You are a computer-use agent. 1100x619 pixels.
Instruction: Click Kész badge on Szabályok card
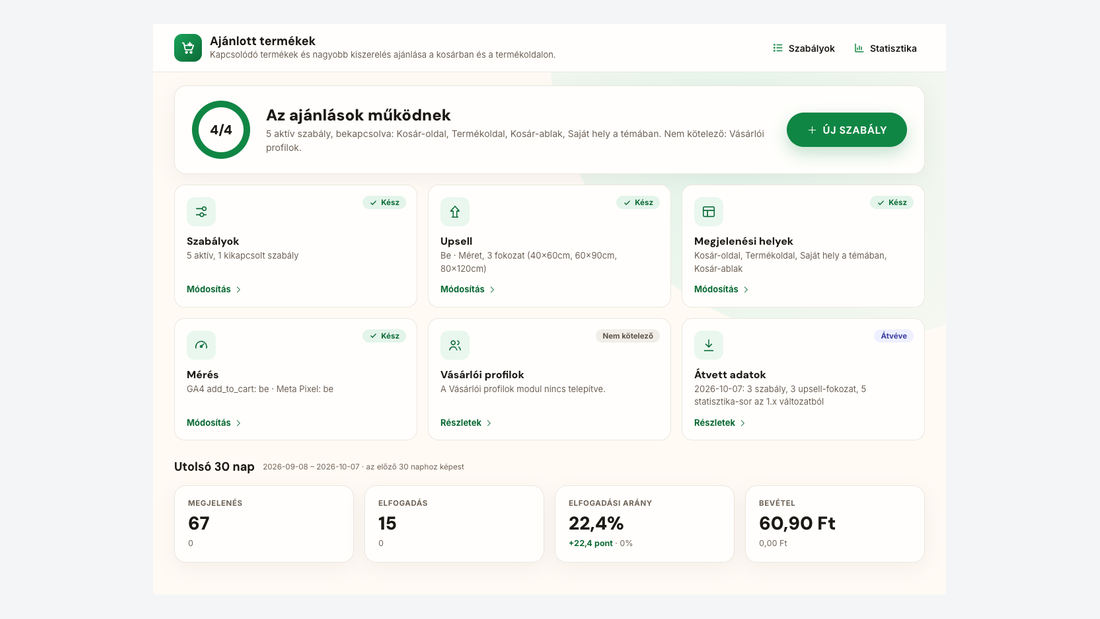point(384,202)
